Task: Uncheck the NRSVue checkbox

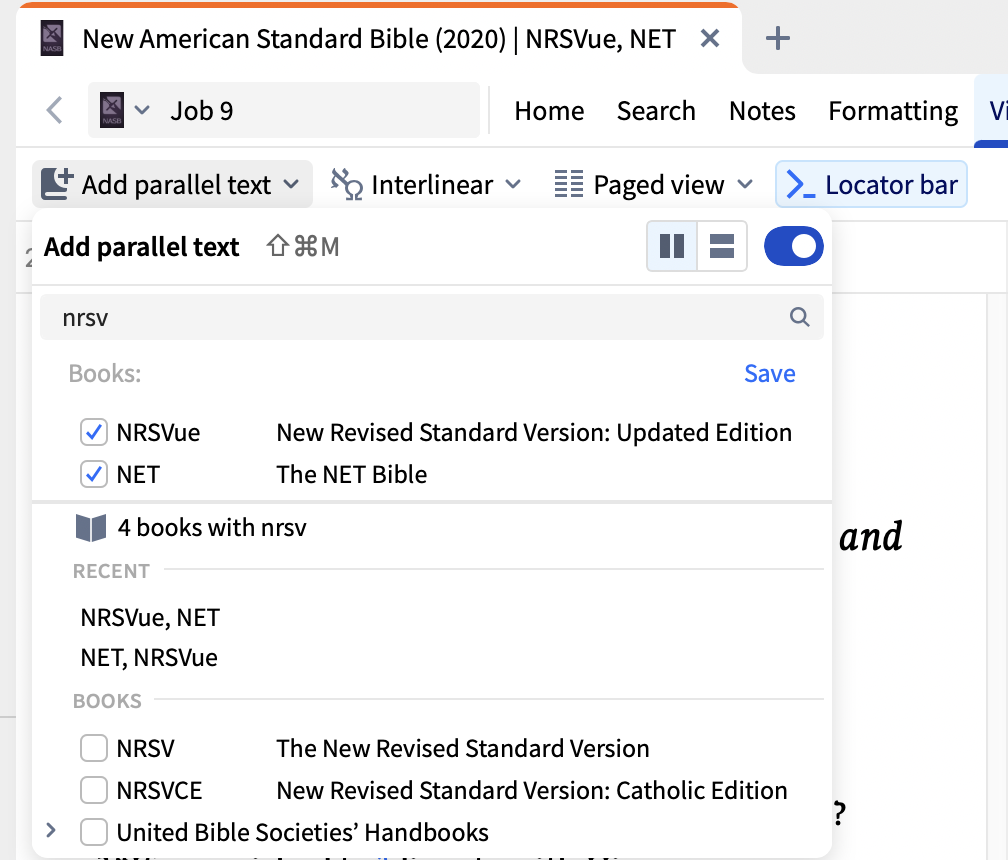Action: [x=94, y=433]
